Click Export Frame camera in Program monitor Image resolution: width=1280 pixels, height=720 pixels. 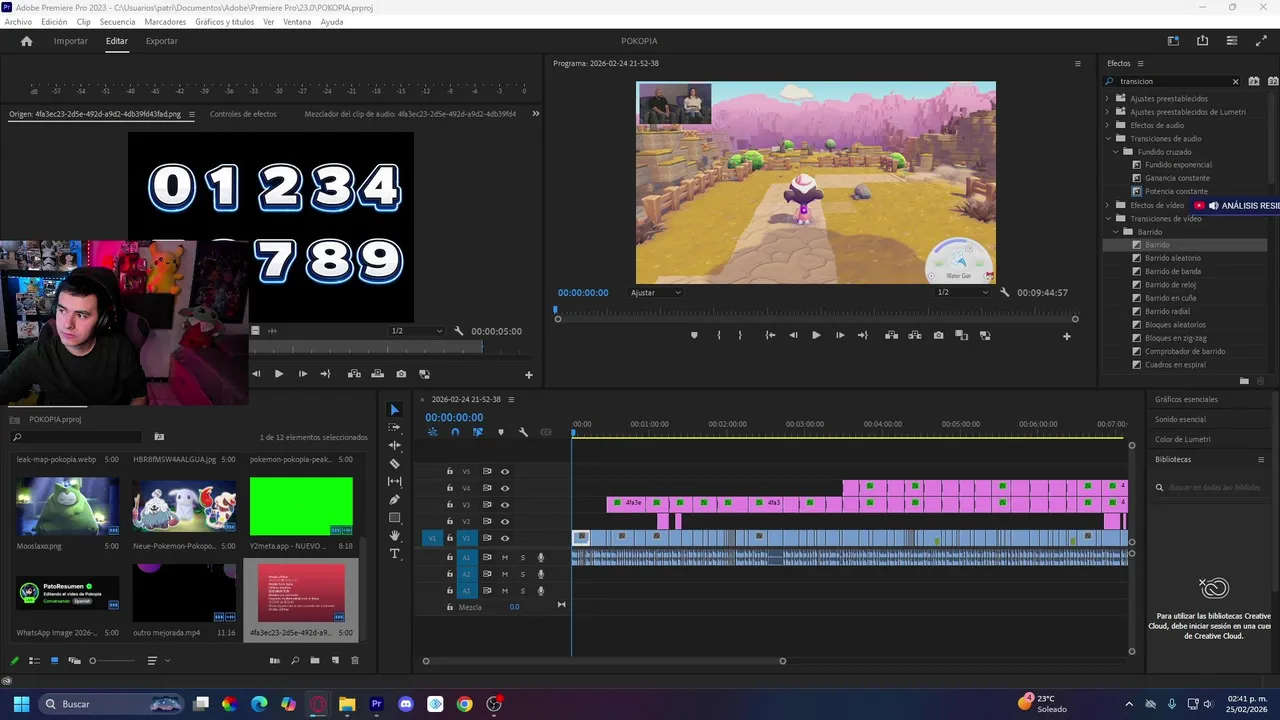938,335
